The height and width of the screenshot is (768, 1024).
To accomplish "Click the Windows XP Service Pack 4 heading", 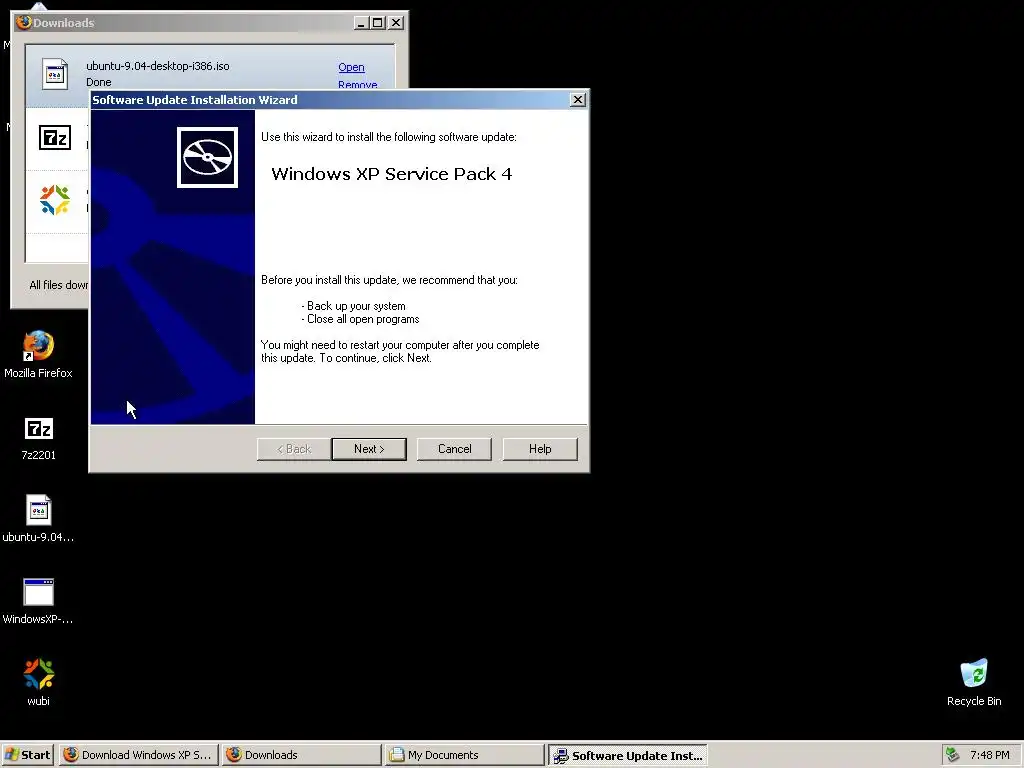I will [392, 174].
